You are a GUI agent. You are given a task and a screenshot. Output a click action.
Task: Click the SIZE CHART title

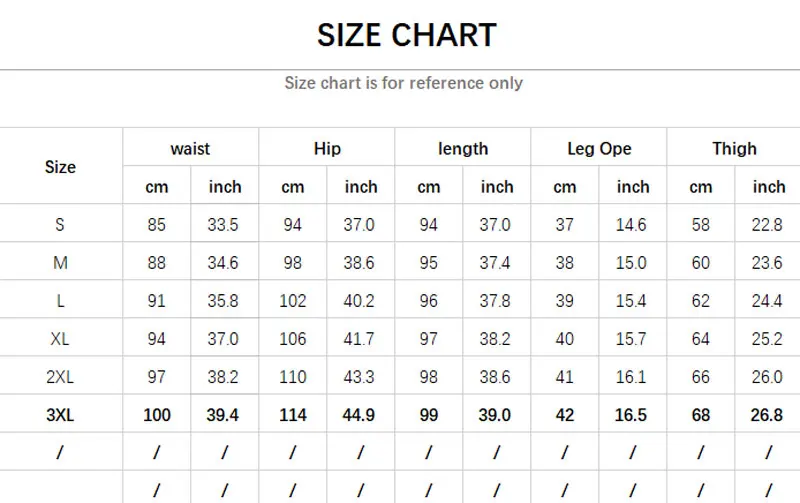406,36
